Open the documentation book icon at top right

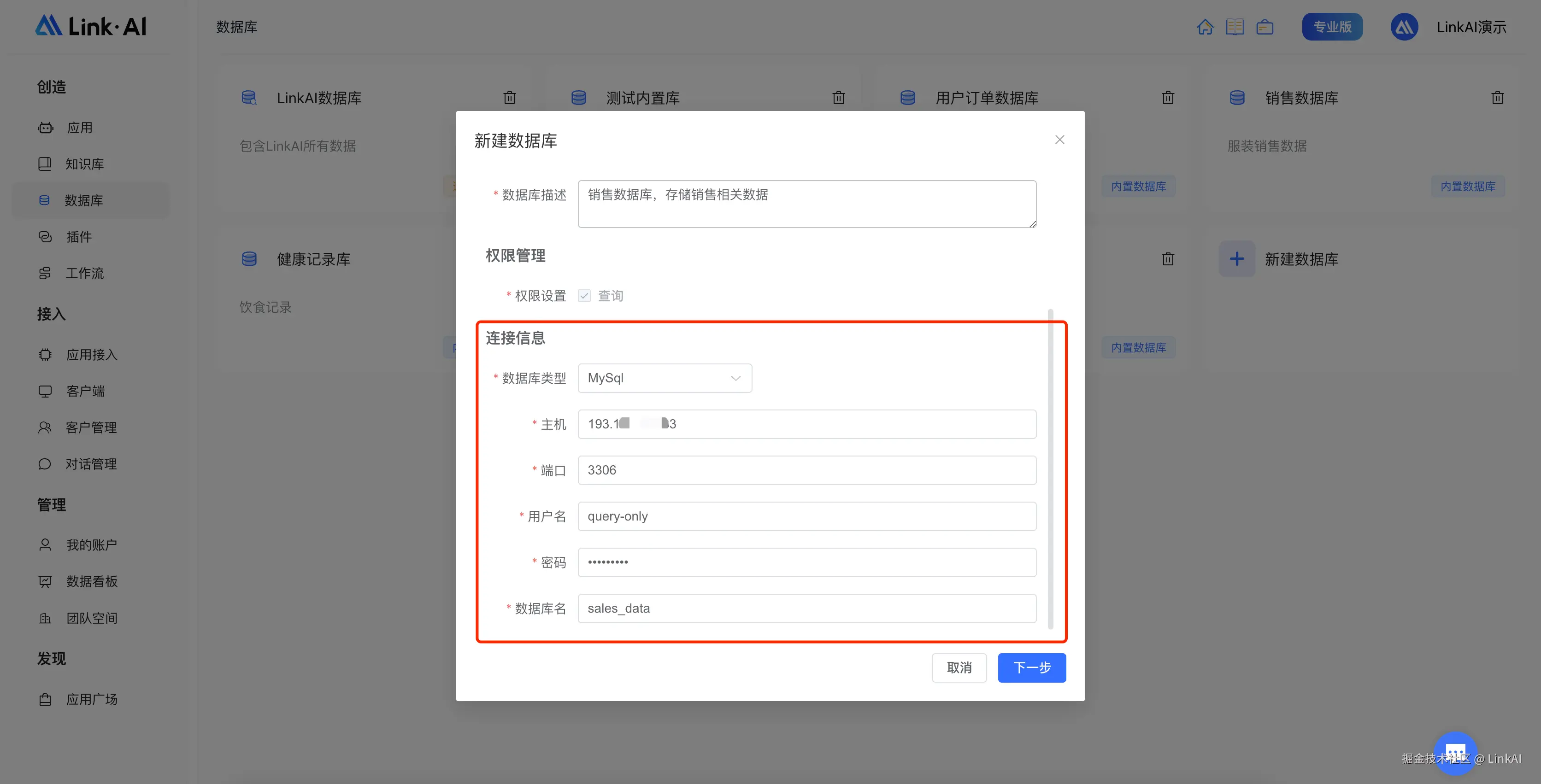pos(1235,26)
